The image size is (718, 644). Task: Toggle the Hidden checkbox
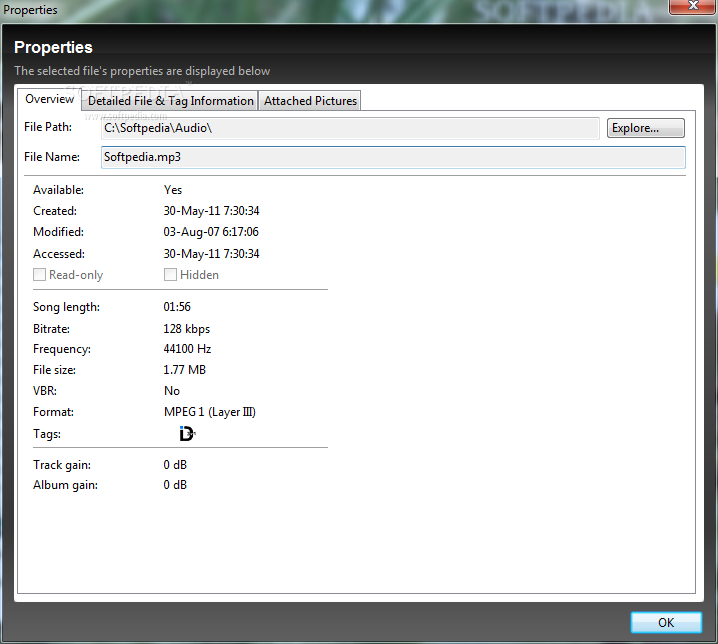[170, 275]
